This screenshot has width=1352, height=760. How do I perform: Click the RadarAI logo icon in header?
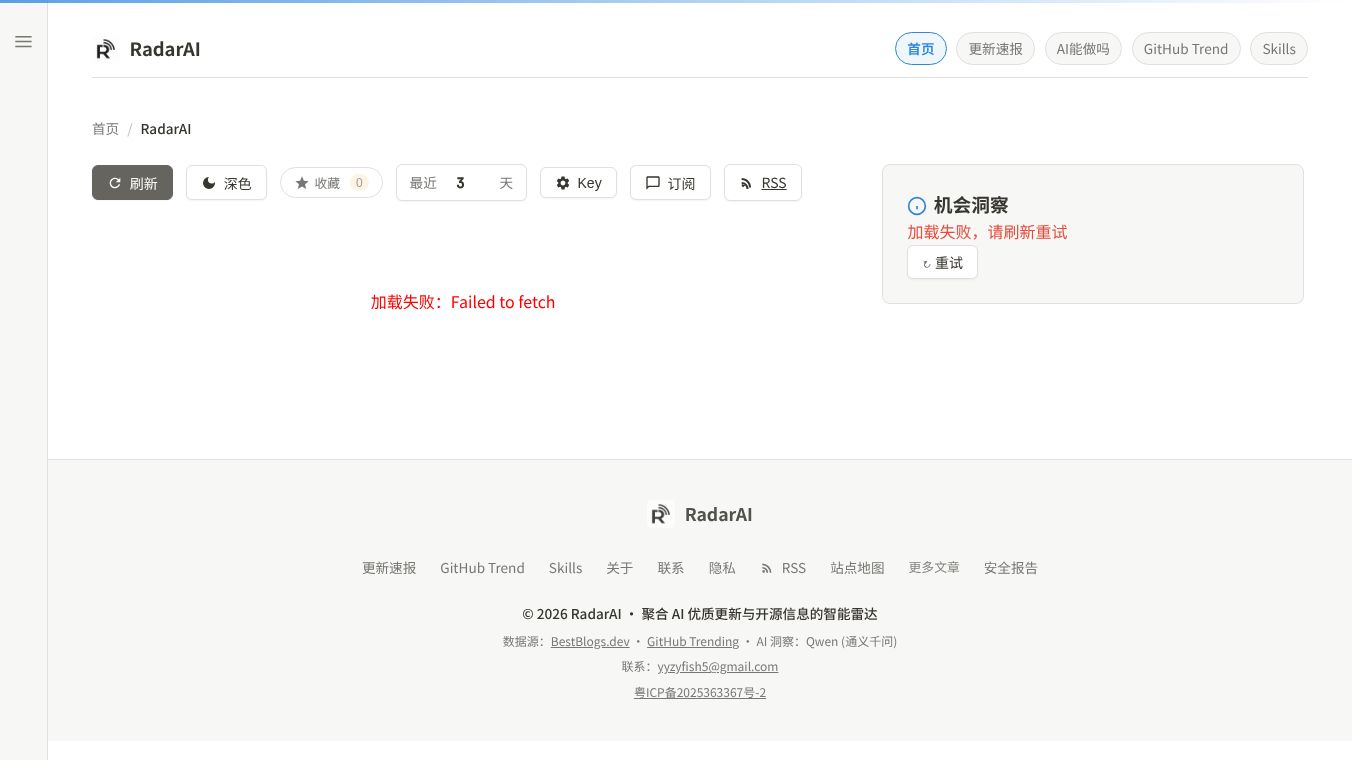coord(105,49)
